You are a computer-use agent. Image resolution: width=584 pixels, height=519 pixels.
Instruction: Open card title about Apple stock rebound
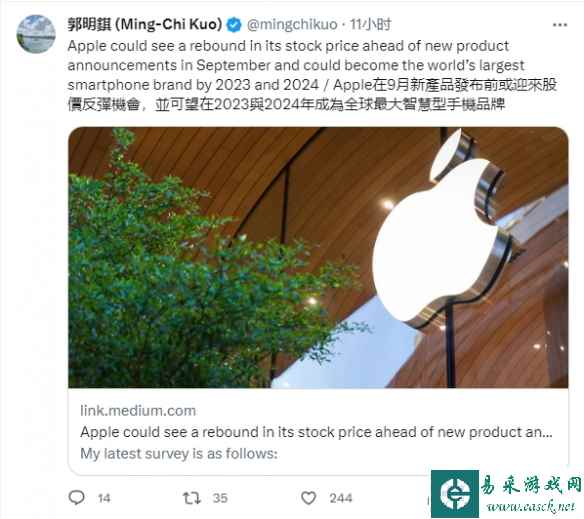[x=316, y=432]
